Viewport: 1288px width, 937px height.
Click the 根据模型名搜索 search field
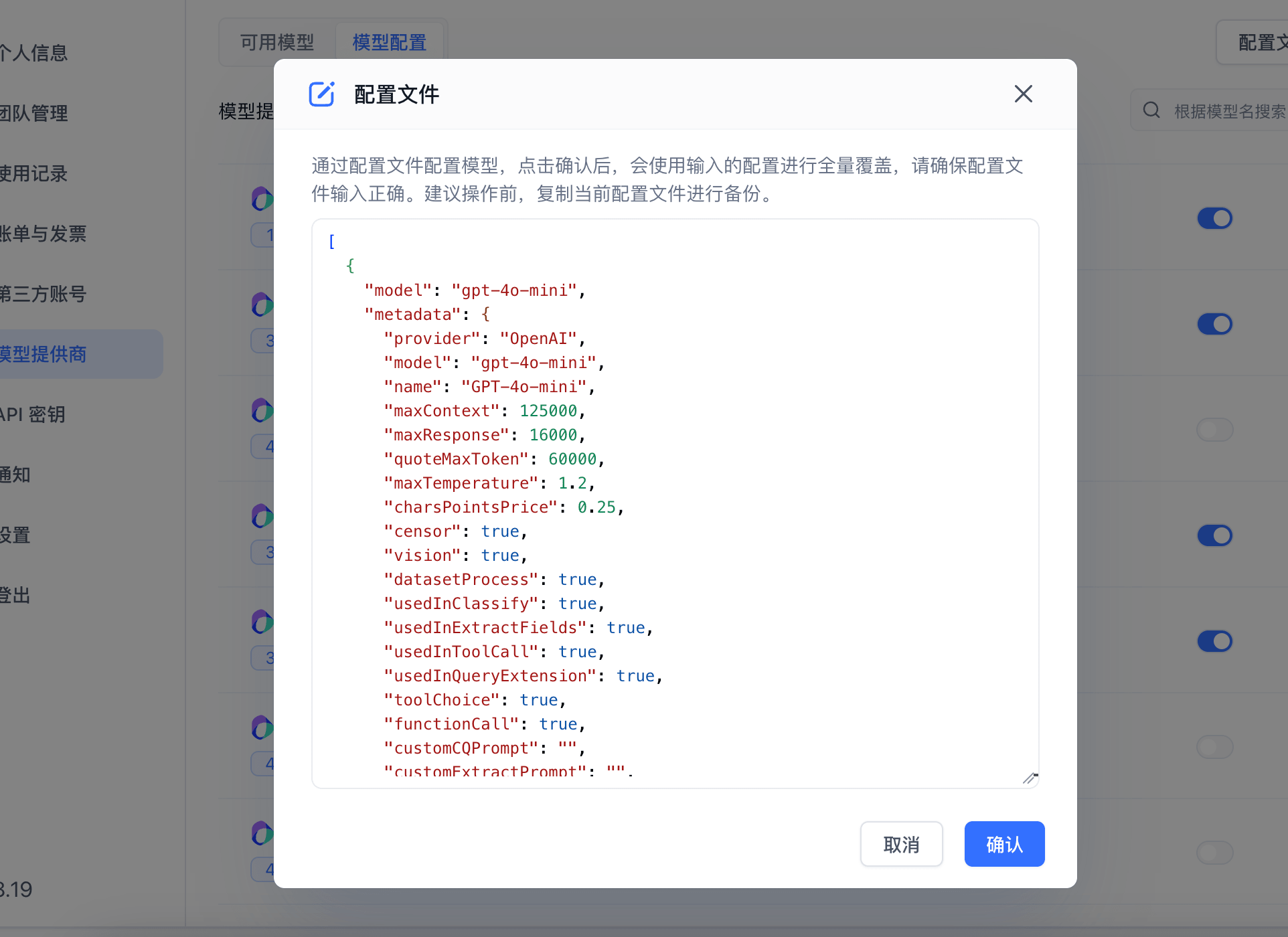pyautogui.click(x=1230, y=110)
